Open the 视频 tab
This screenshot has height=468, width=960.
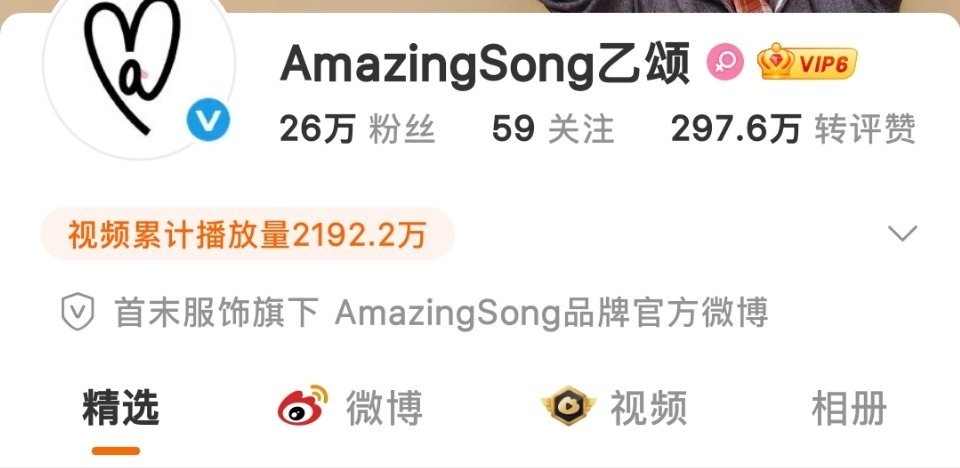coord(614,407)
